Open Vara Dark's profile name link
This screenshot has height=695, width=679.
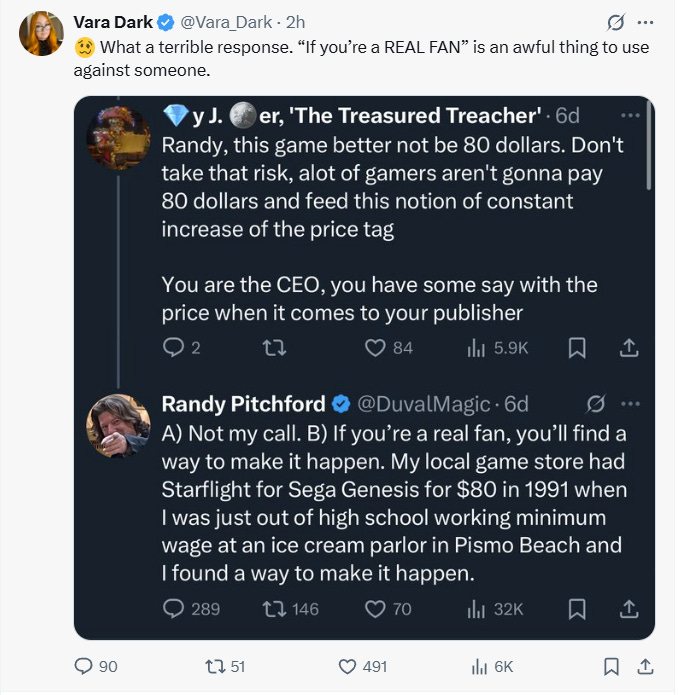(x=113, y=22)
